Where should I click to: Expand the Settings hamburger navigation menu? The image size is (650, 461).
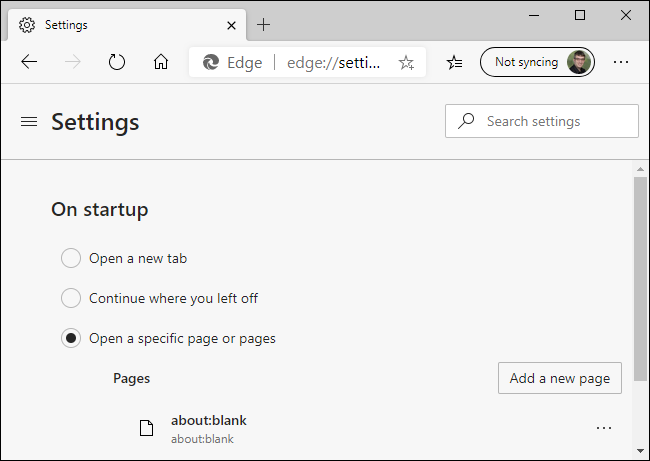(x=29, y=122)
